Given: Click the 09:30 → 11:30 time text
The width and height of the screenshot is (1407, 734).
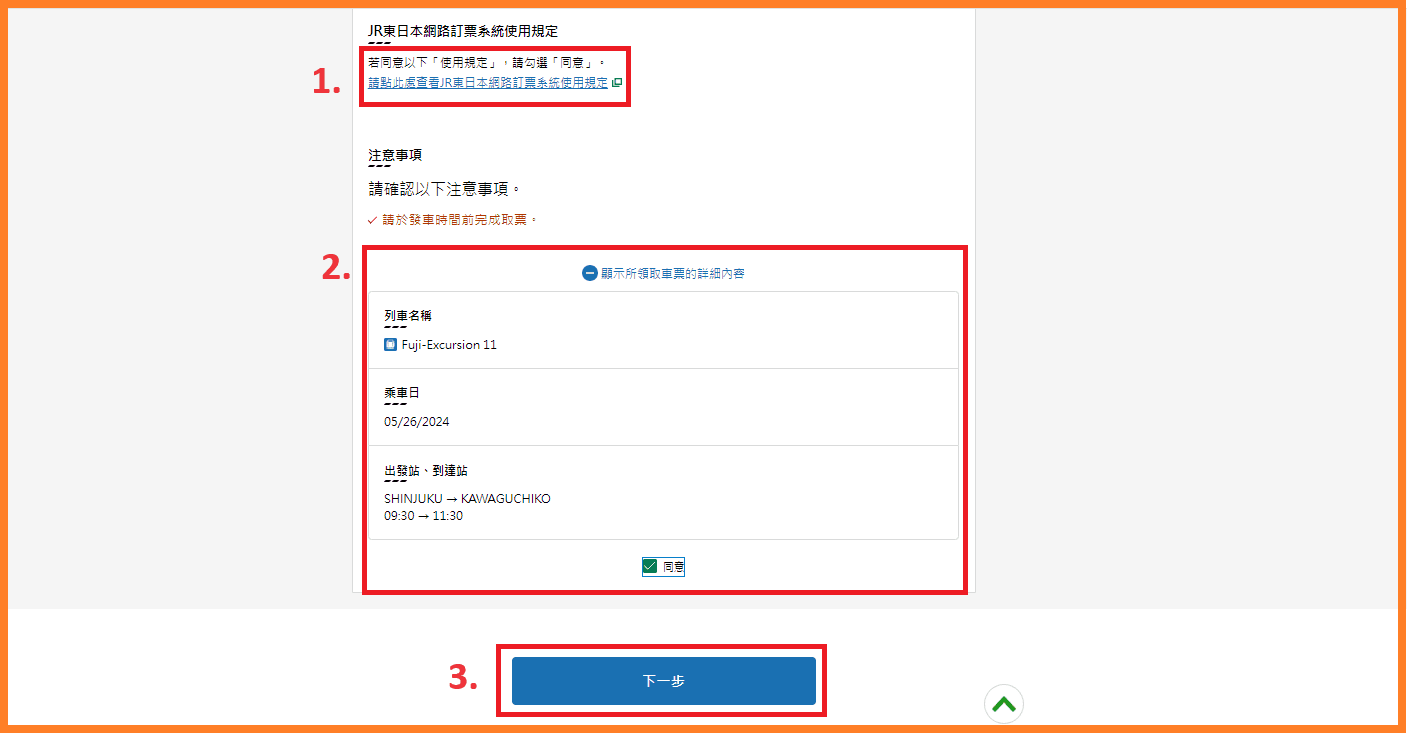Looking at the screenshot, I should click(x=423, y=516).
